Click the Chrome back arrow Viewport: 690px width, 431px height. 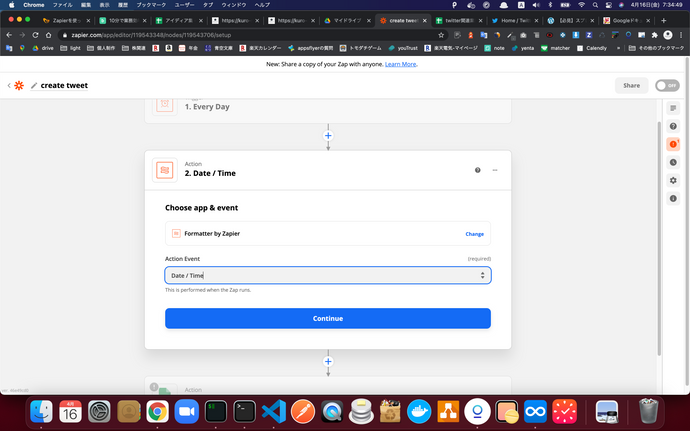point(9,35)
